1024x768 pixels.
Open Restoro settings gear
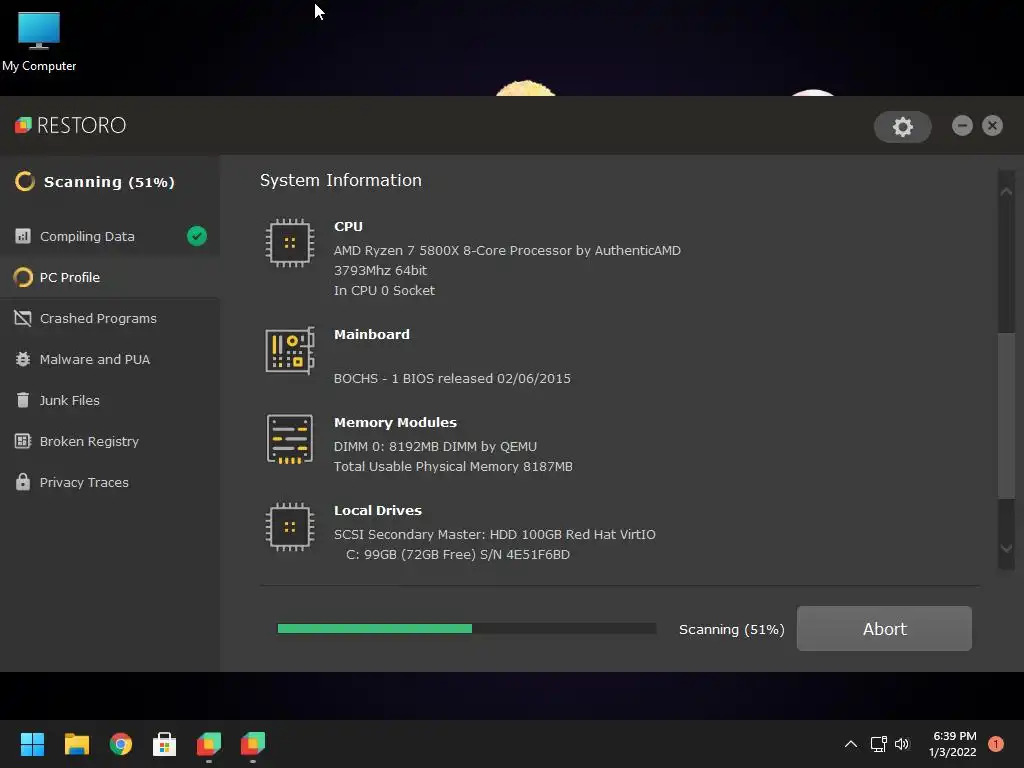click(903, 126)
